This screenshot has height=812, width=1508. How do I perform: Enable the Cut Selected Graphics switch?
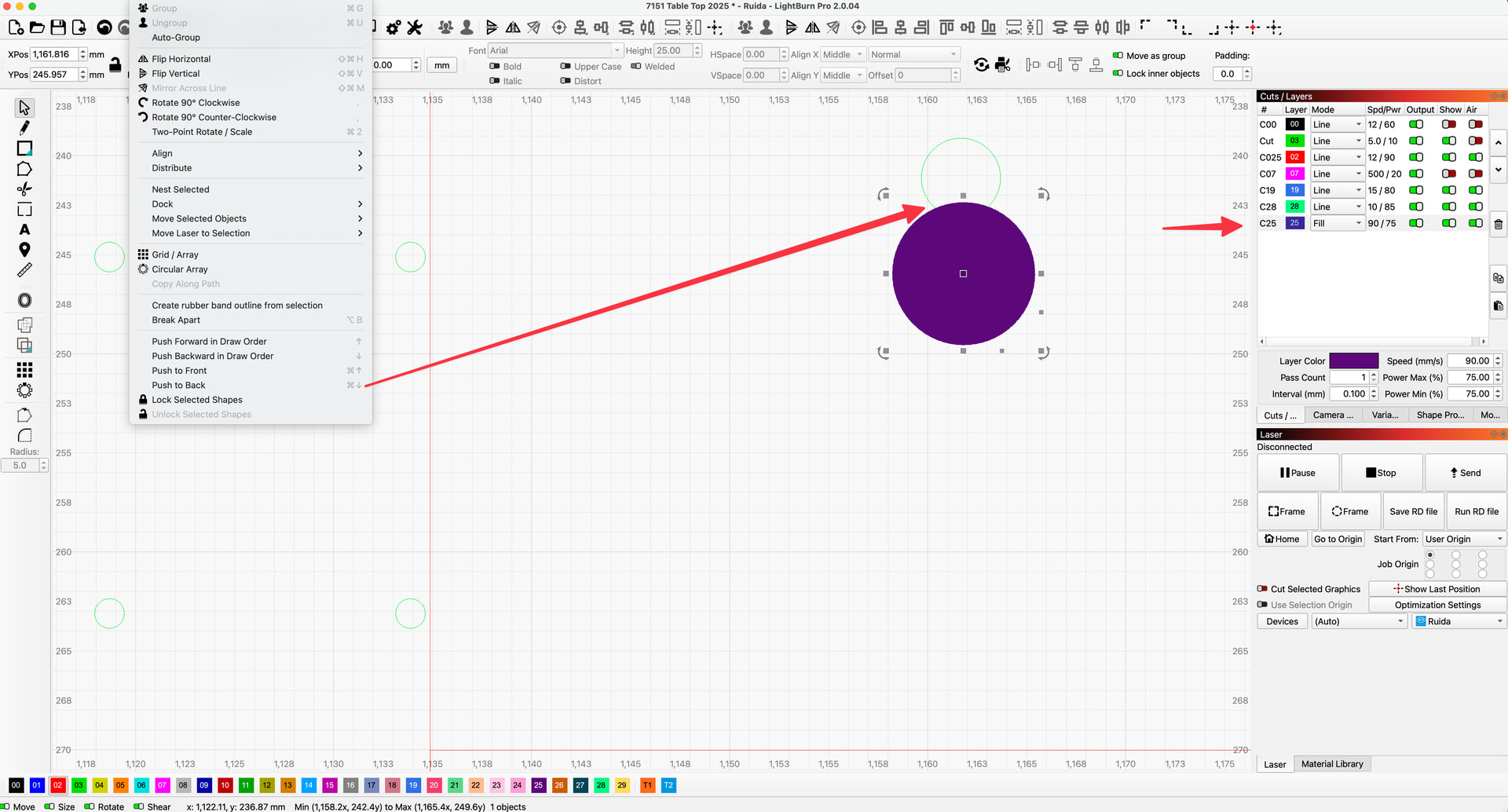coord(1262,589)
